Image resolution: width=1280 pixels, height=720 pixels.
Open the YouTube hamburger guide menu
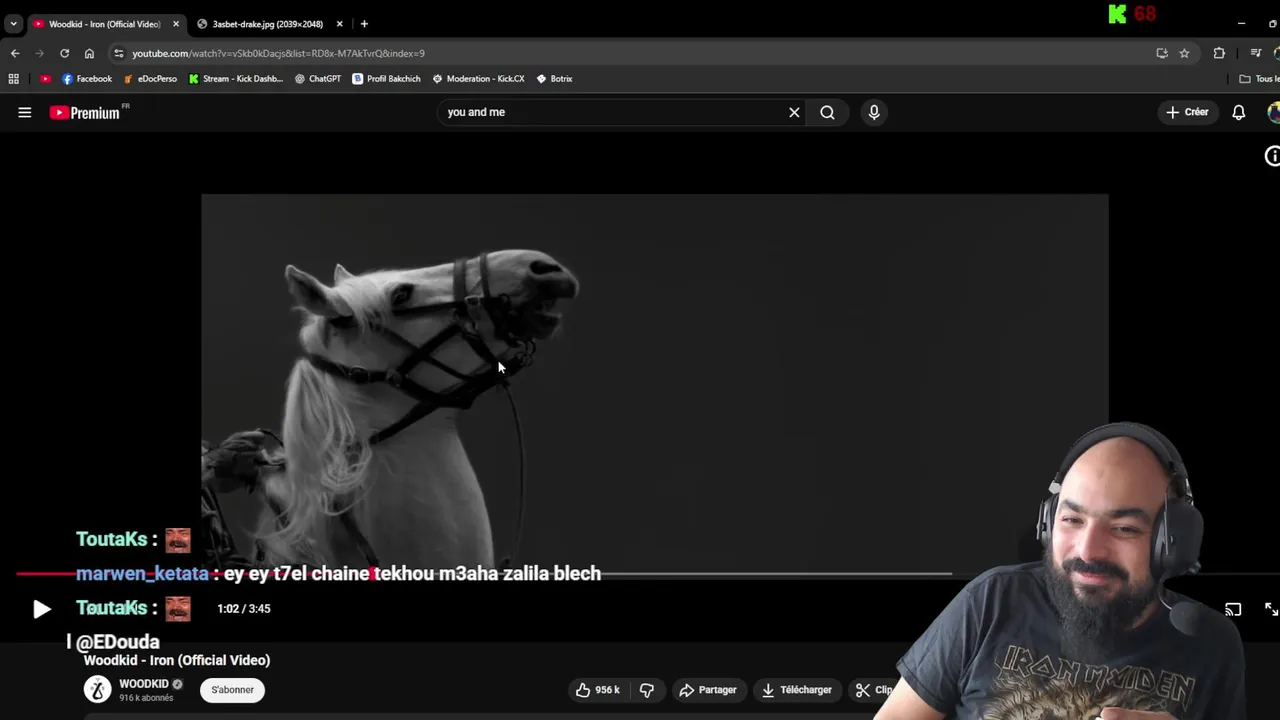pyautogui.click(x=25, y=113)
